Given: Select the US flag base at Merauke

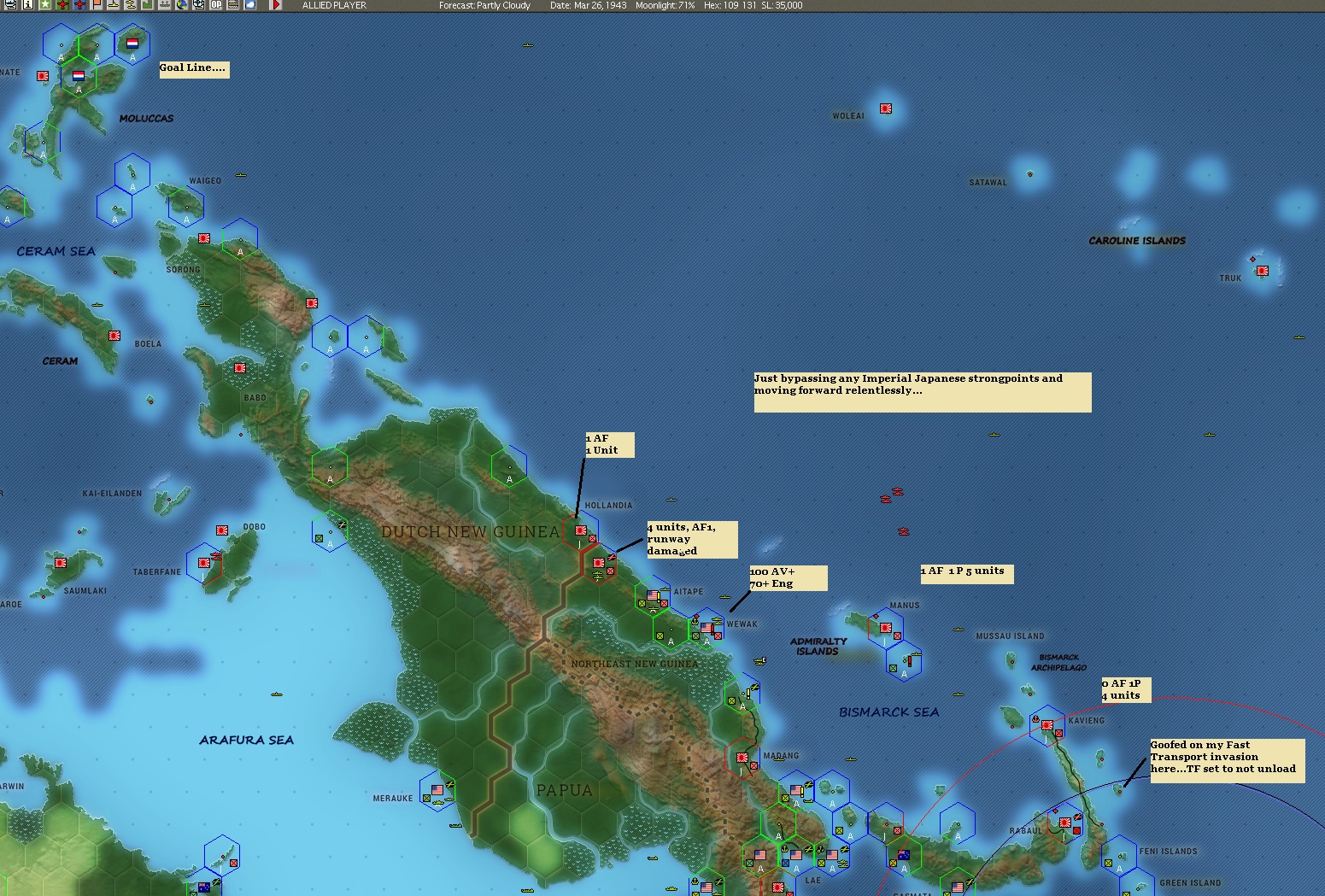Looking at the screenshot, I should tap(438, 790).
